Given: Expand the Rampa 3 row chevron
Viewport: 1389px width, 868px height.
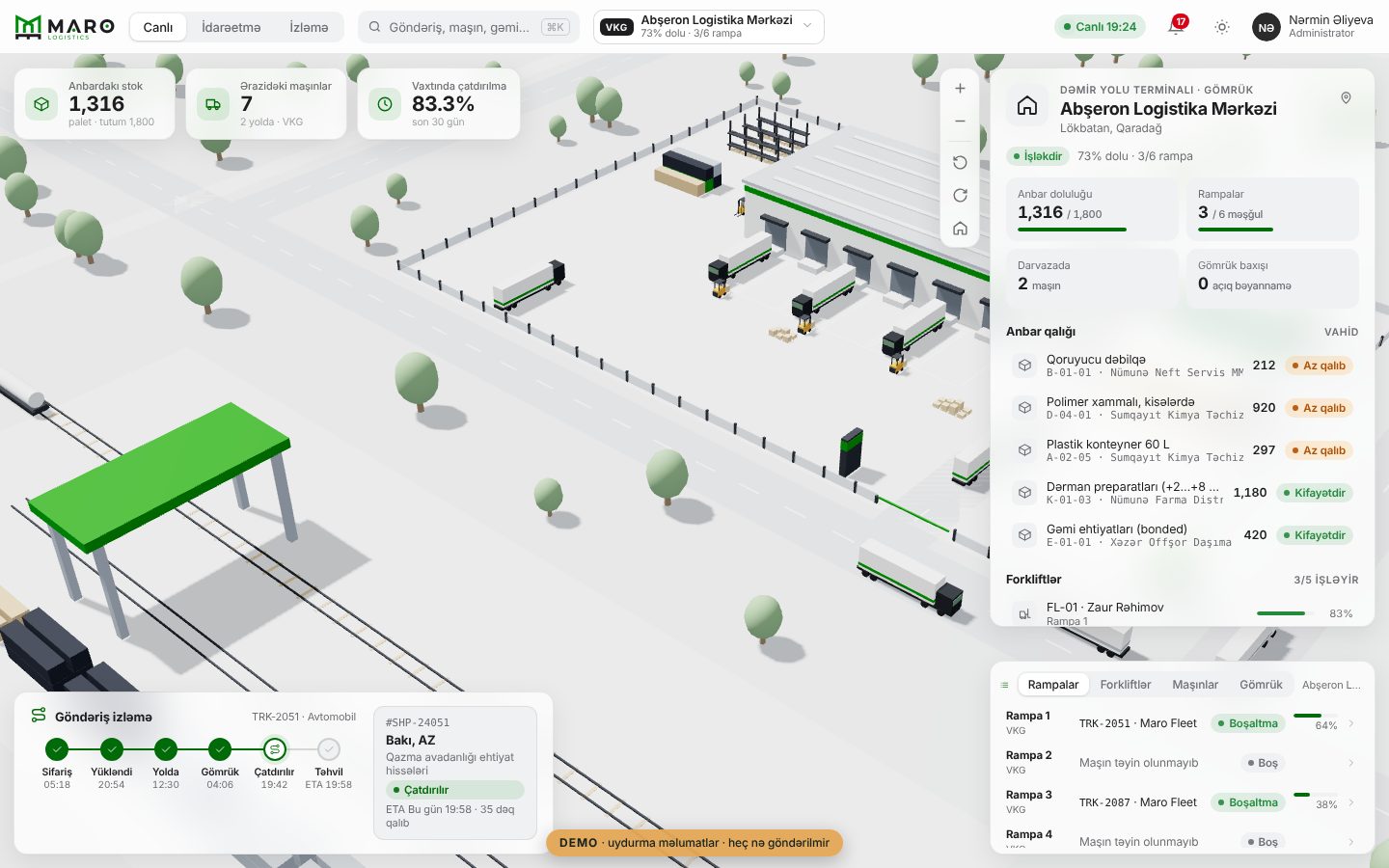Looking at the screenshot, I should [1350, 802].
